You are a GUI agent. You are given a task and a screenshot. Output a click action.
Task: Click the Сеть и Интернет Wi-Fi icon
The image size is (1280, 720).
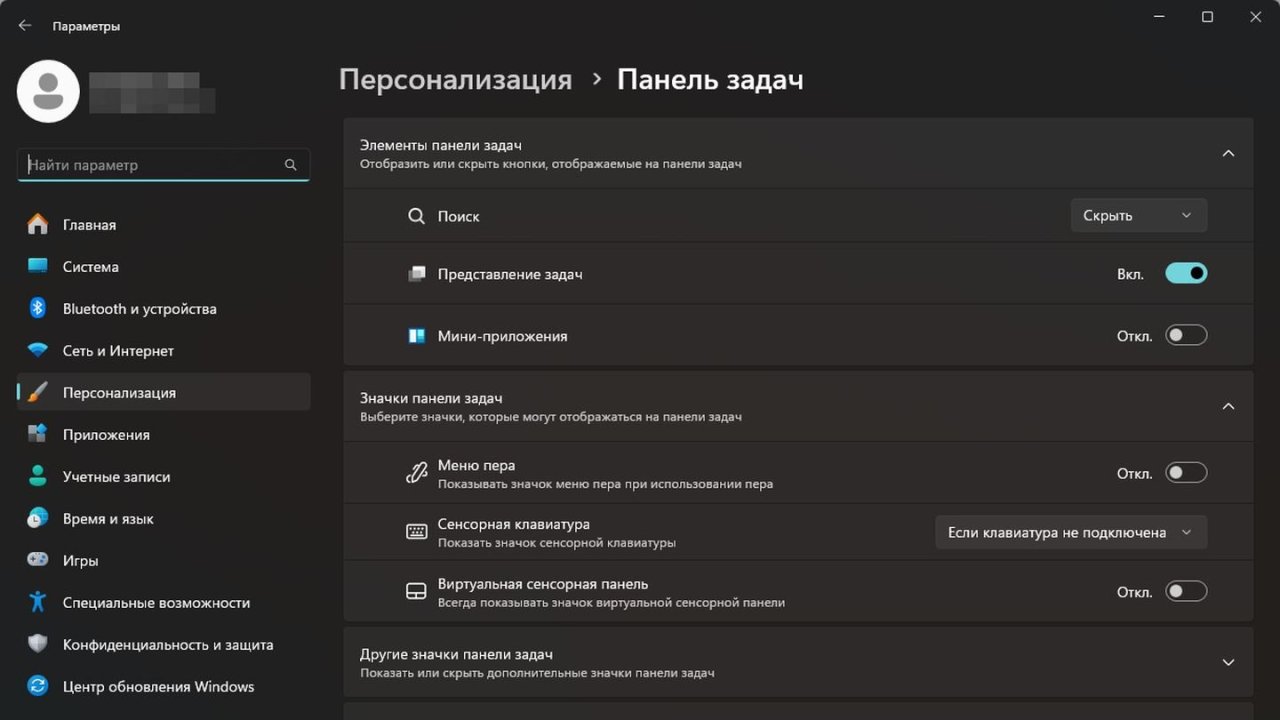[x=38, y=350]
